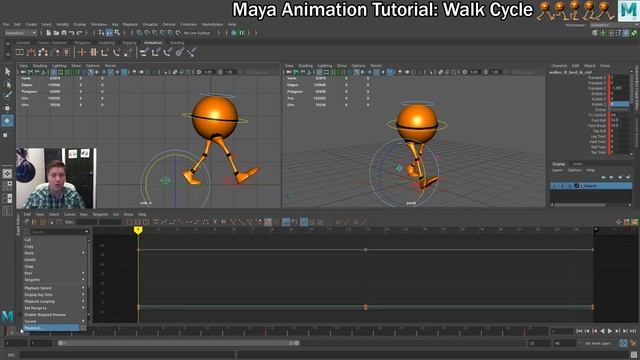This screenshot has width=640, height=360.
Task: Click the yellow current-time marker in Graph Editor
Action: click(x=138, y=231)
